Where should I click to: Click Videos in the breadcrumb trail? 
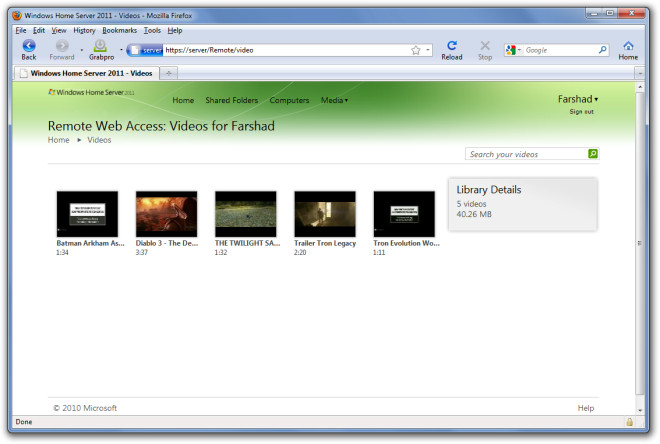click(99, 140)
